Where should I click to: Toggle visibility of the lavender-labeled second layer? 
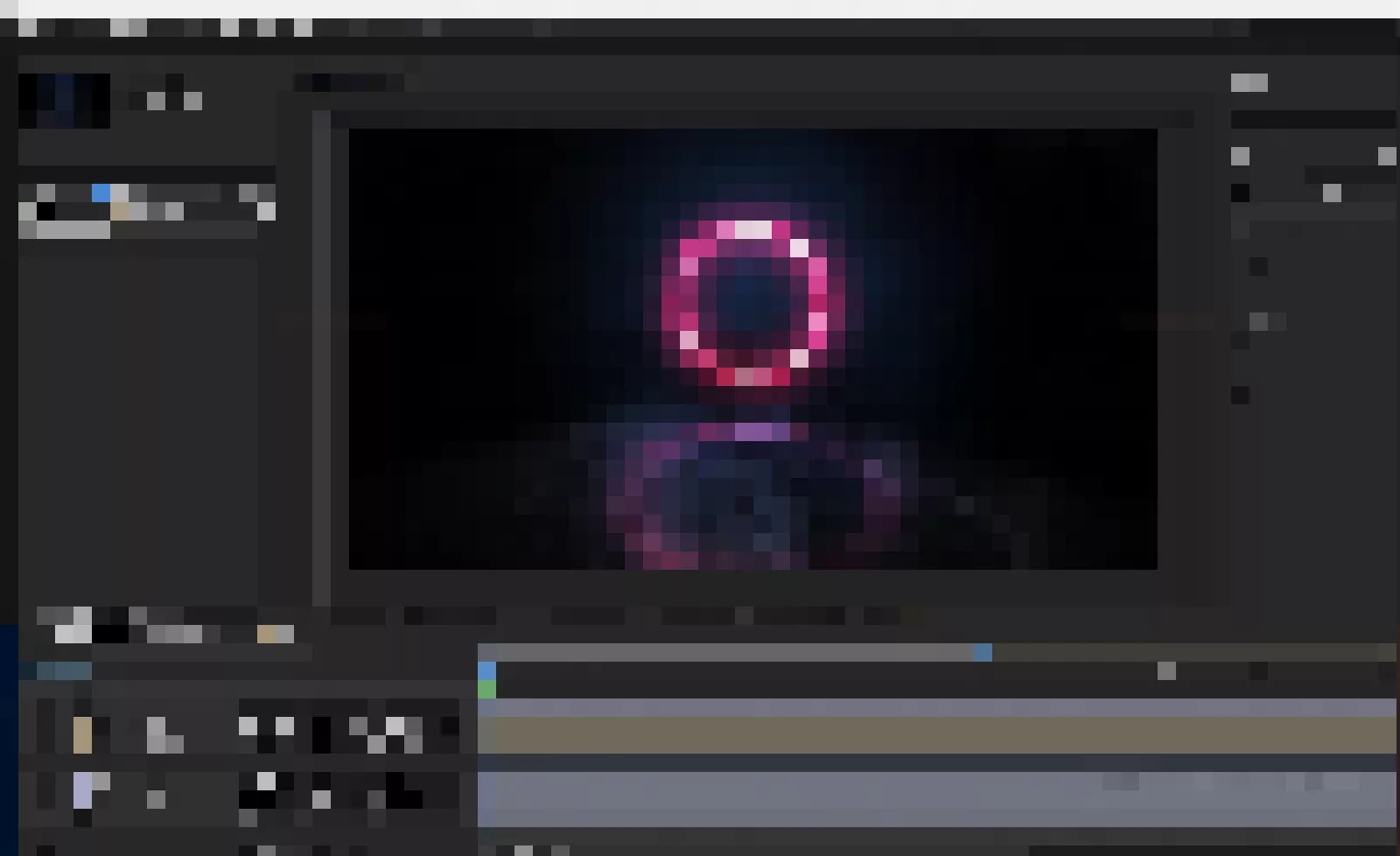(45, 781)
